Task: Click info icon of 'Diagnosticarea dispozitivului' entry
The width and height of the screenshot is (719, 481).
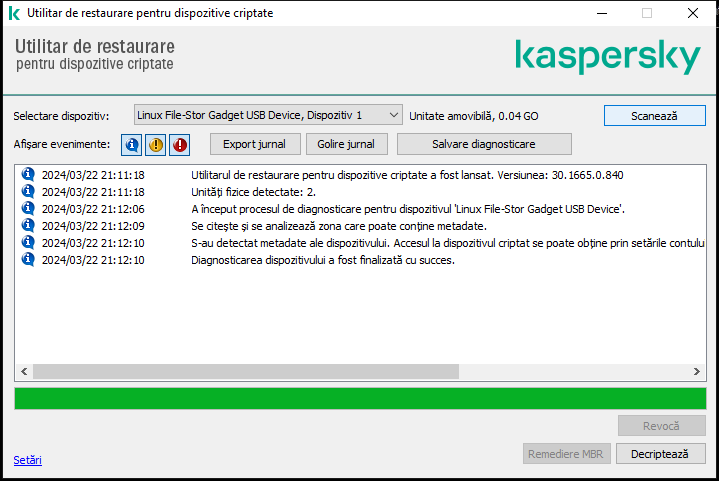Action: [28, 259]
